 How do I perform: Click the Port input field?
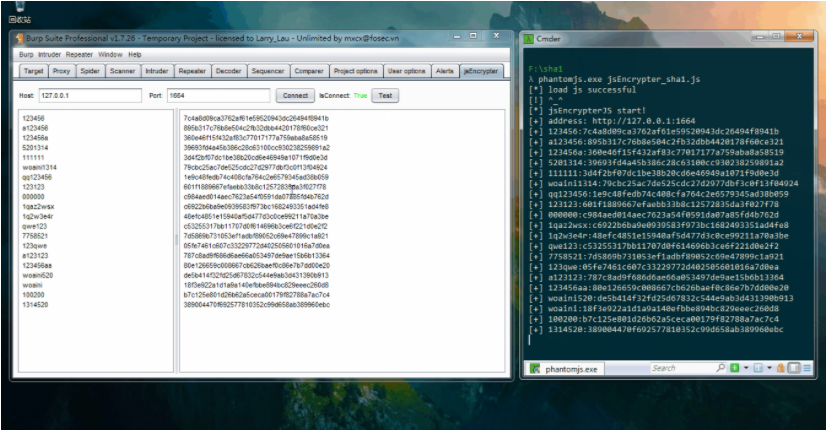pos(218,95)
